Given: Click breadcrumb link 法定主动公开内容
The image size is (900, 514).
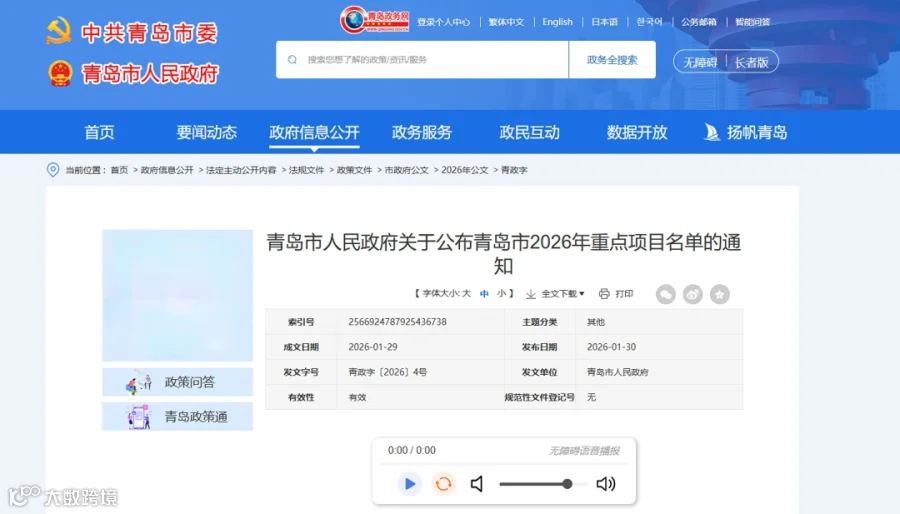Looking at the screenshot, I should coord(241,170).
